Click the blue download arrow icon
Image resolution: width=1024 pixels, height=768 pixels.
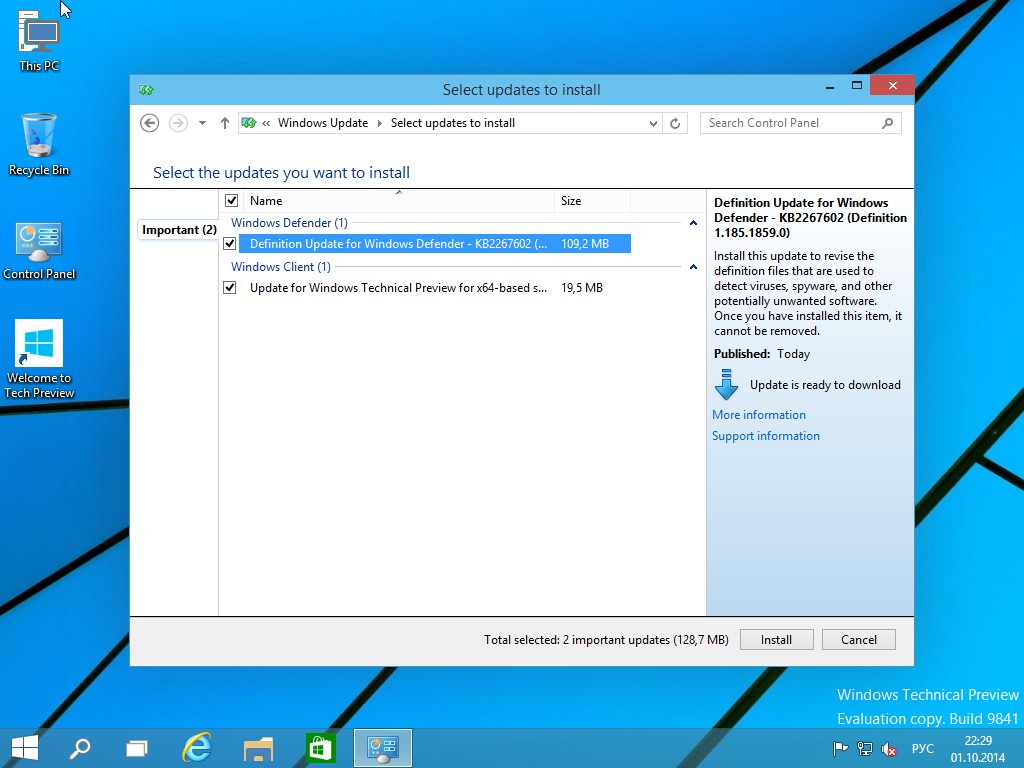click(x=726, y=385)
